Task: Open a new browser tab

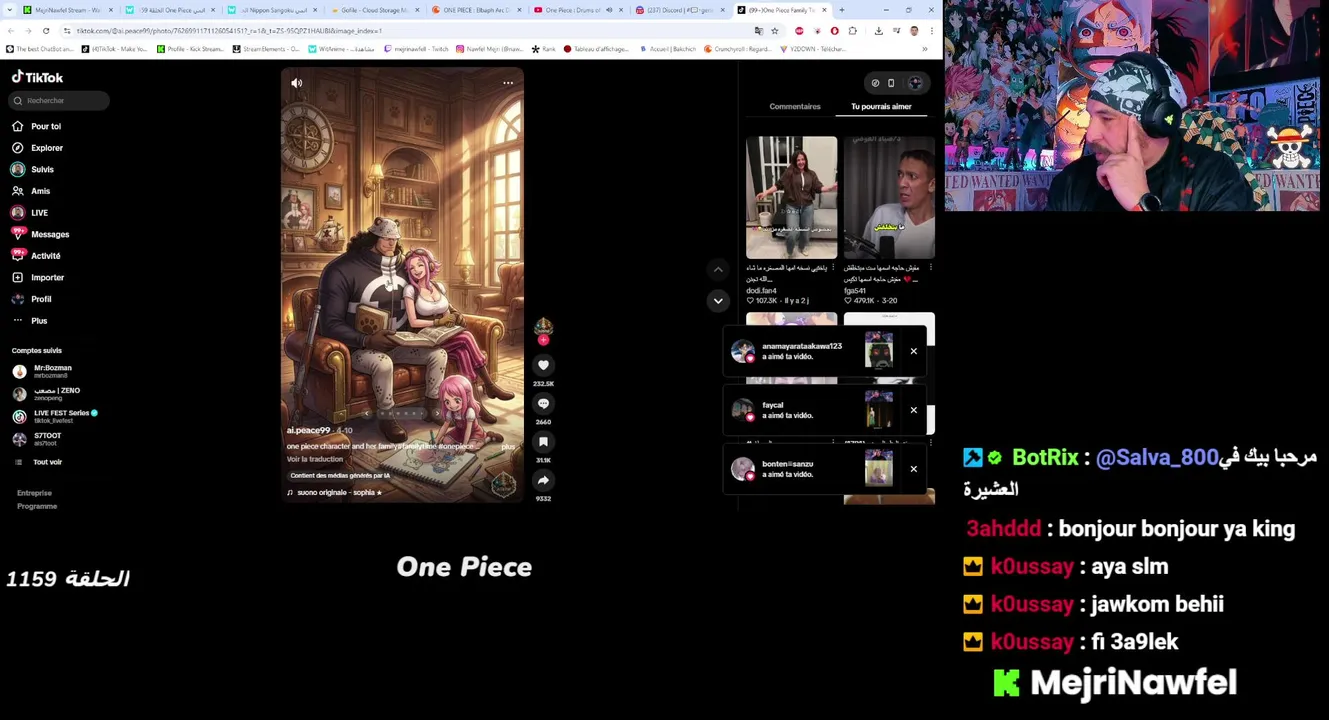Action: coord(841,10)
